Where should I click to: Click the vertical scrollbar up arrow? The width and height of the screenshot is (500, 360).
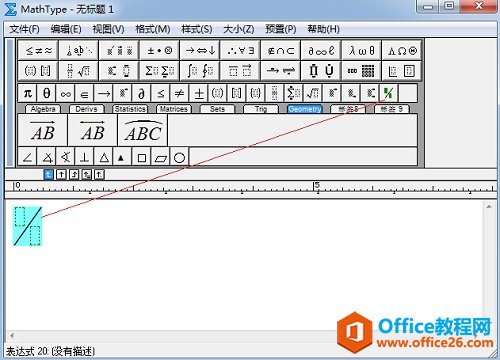(x=489, y=207)
